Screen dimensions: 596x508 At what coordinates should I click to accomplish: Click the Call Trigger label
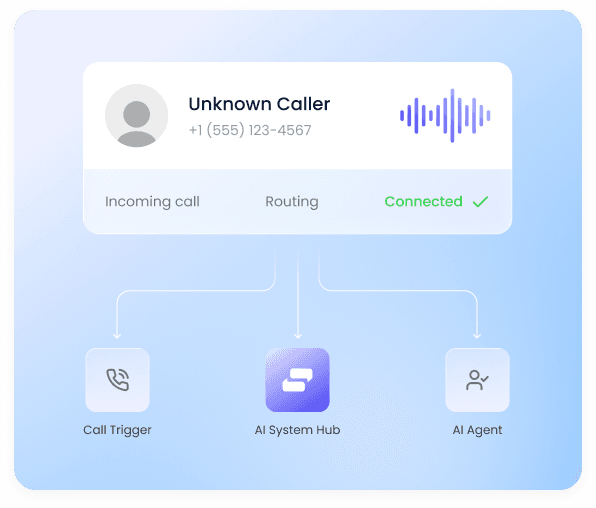tap(117, 430)
